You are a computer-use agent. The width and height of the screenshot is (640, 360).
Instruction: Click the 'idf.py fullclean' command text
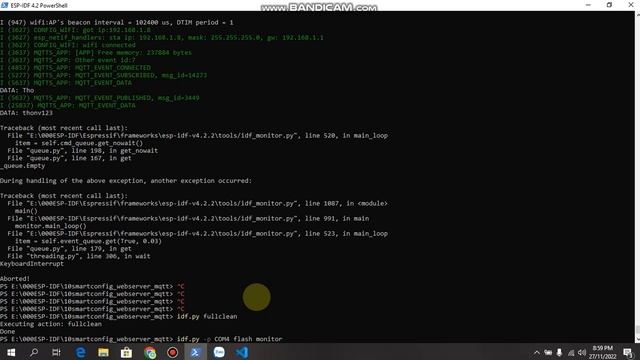[207, 316]
